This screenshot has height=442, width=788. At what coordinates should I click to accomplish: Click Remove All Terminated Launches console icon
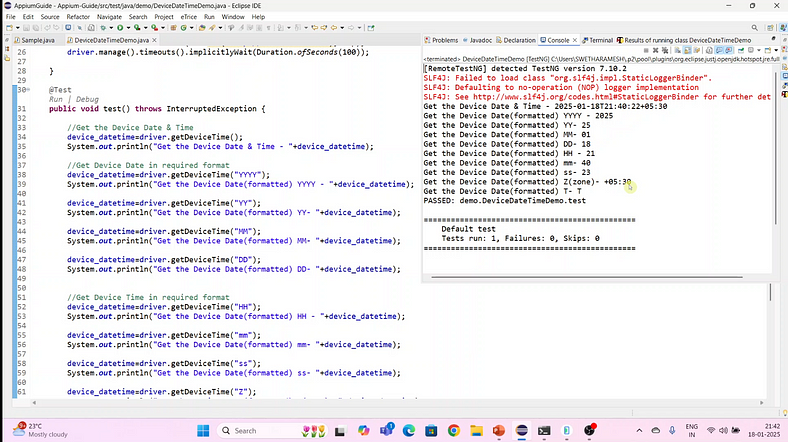[x=665, y=50]
